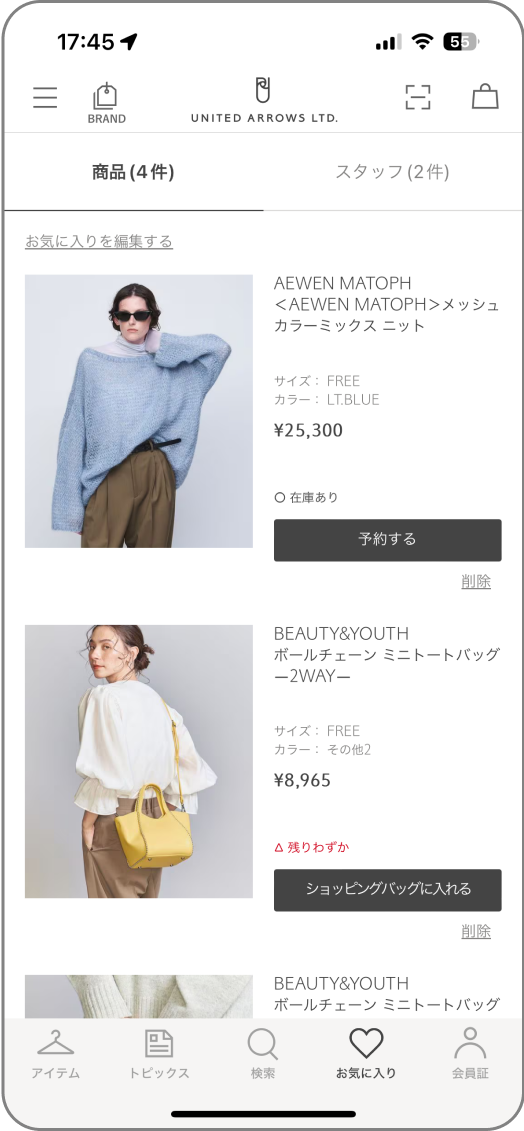Open the yellow tote bag product image

(139, 761)
